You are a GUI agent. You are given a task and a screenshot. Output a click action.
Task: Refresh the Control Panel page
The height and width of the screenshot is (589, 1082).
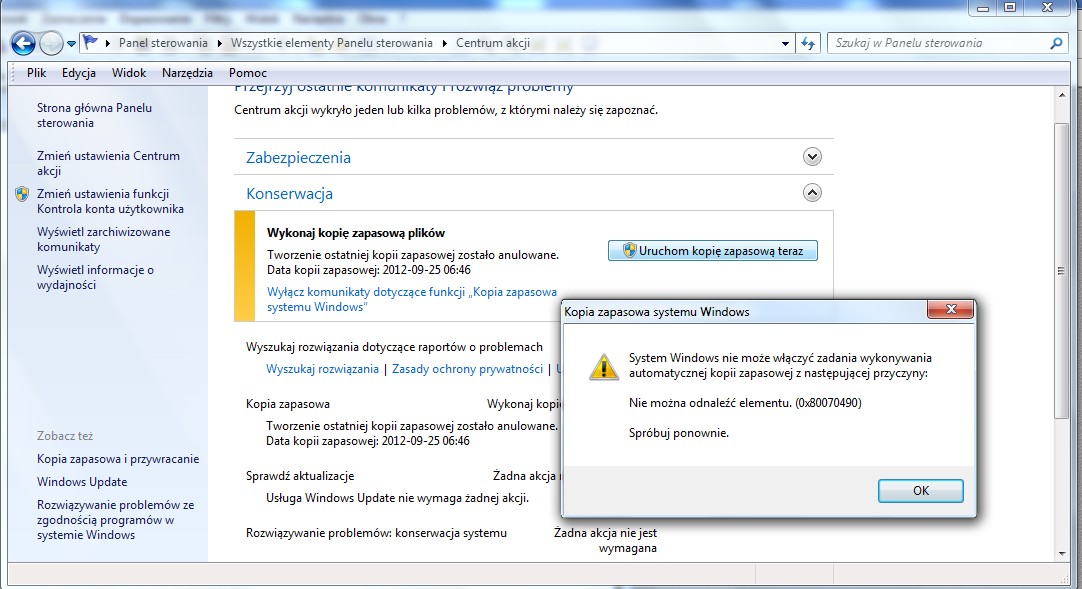808,43
